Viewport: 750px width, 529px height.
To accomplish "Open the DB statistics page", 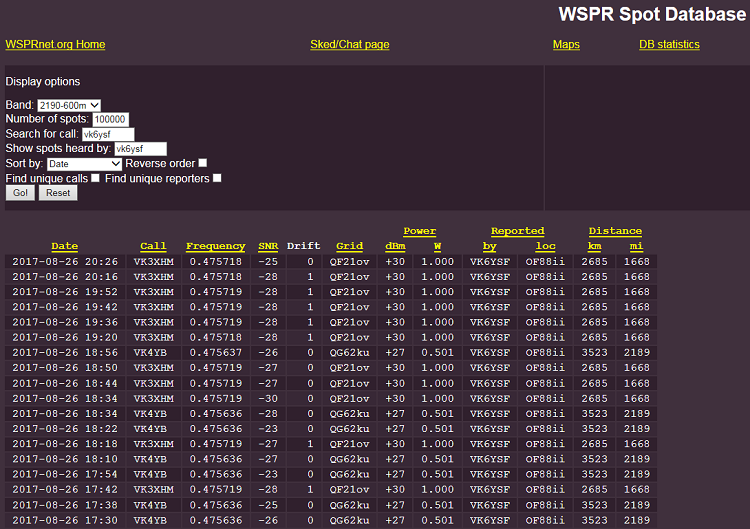I will (x=669, y=45).
